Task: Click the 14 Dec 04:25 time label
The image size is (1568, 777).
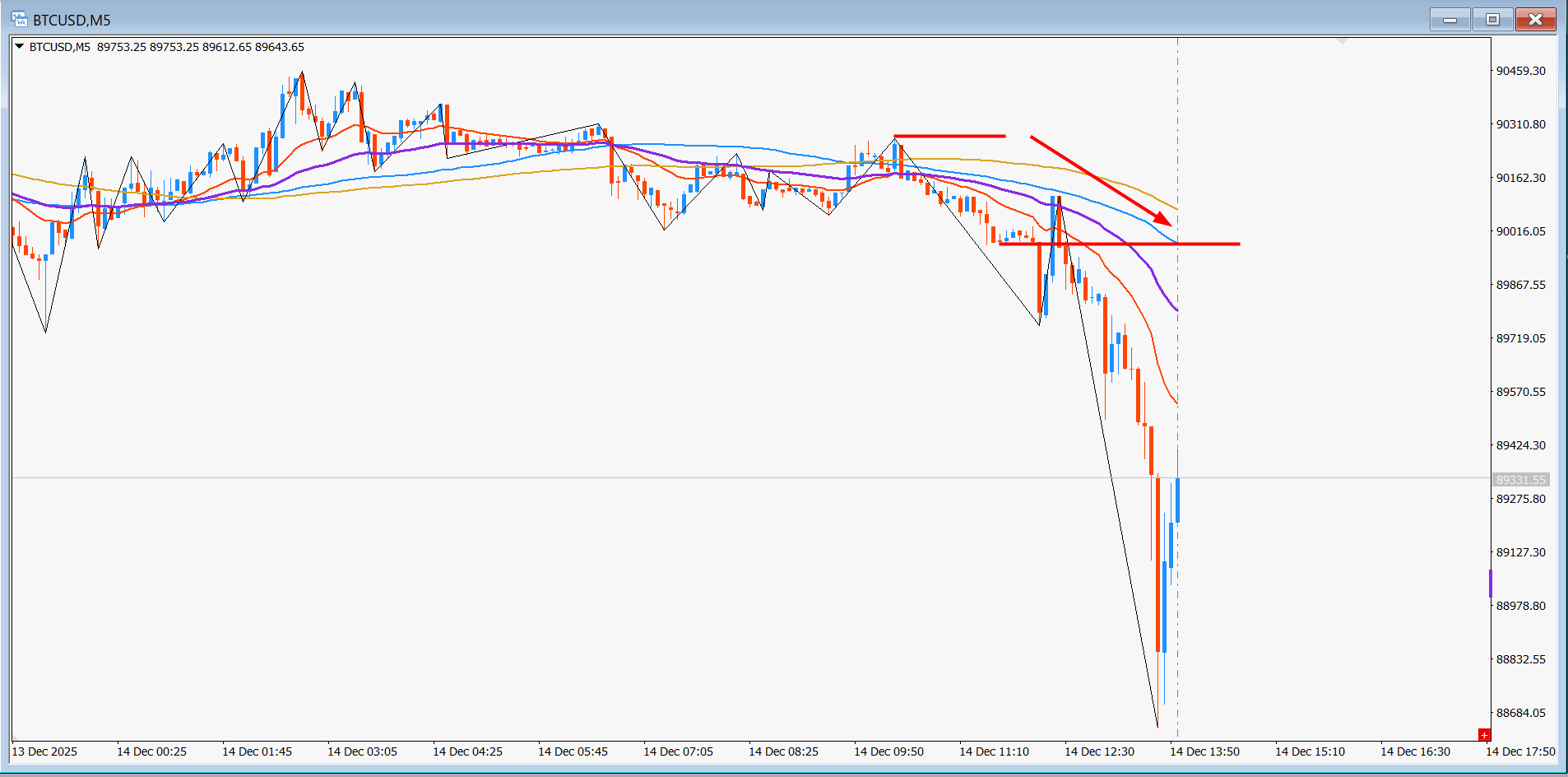Action: pyautogui.click(x=467, y=751)
